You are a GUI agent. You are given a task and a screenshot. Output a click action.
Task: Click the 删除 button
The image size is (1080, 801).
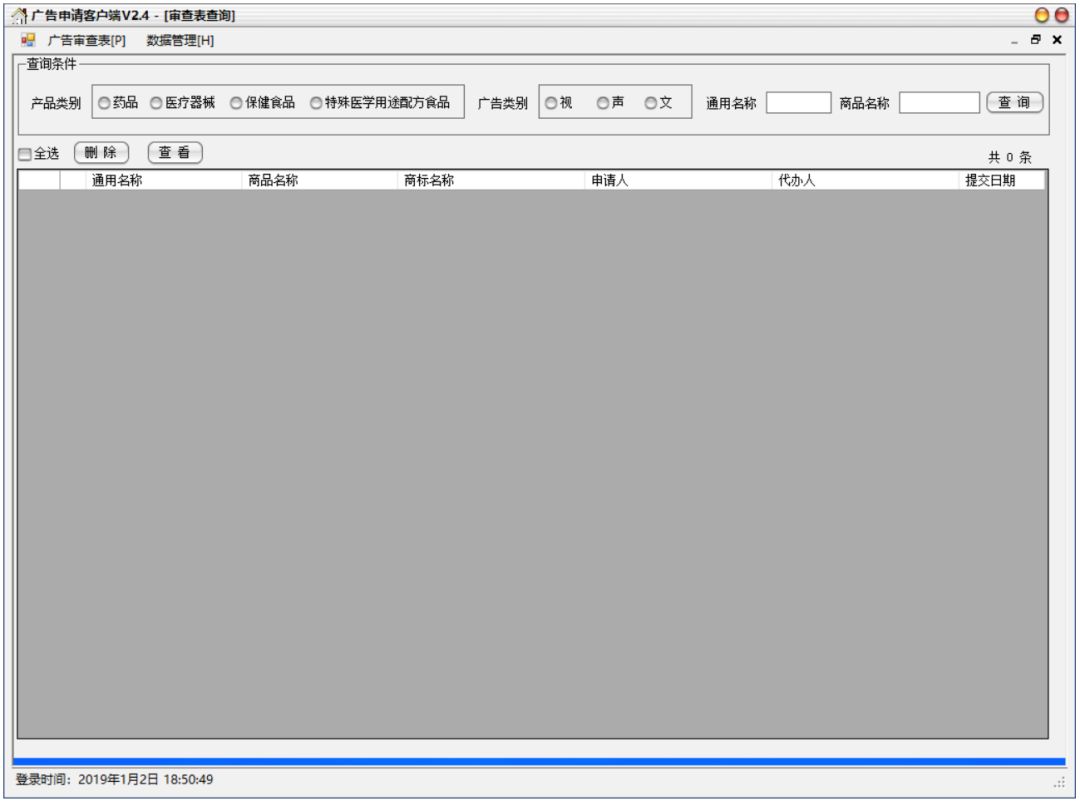(x=101, y=153)
